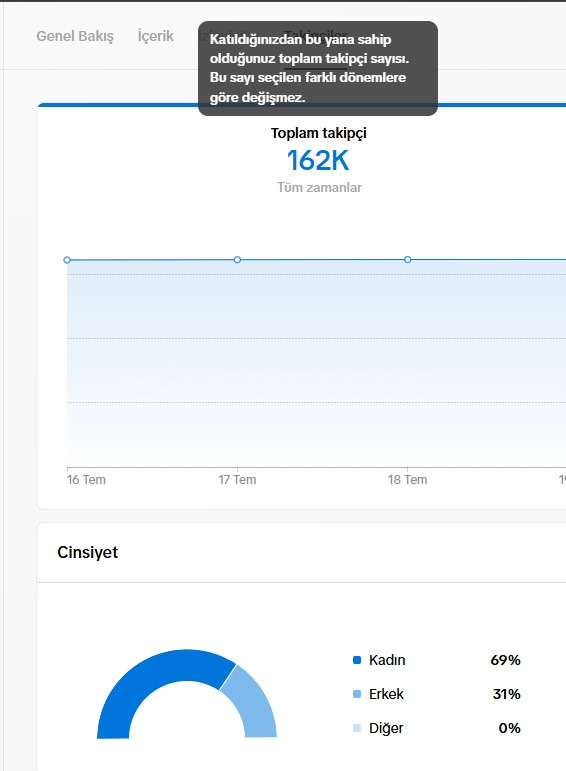The image size is (566, 771).
Task: Click the 31% Erkek percentage value
Action: coord(506,694)
